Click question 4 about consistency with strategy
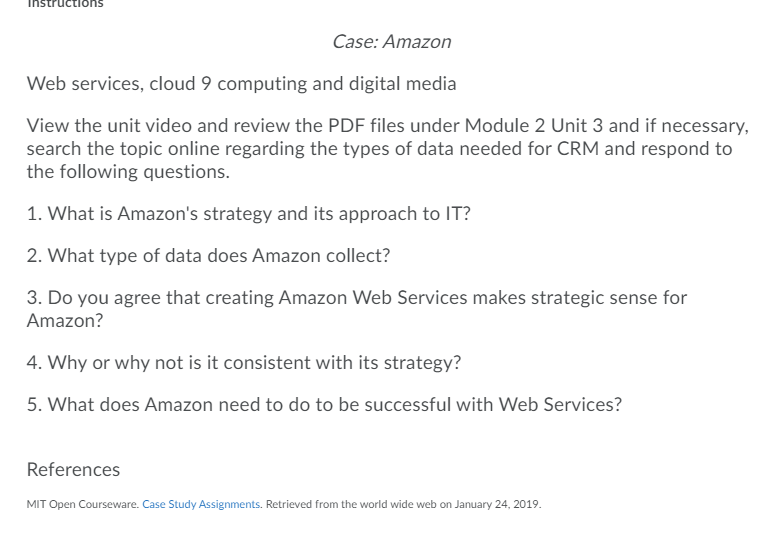 [x=244, y=363]
